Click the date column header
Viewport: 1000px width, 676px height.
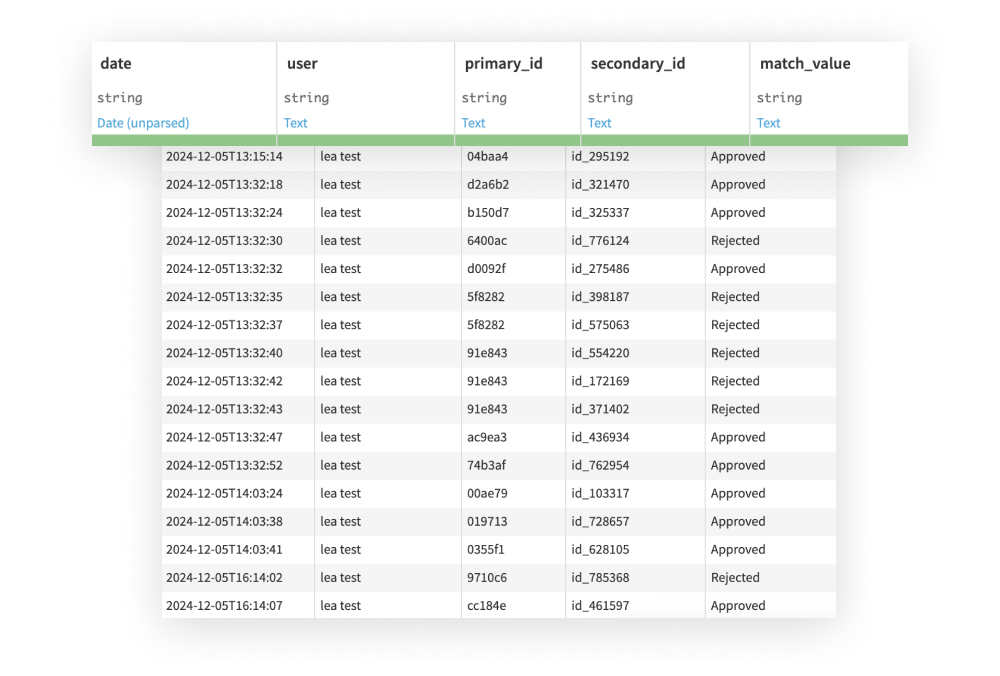(x=115, y=64)
